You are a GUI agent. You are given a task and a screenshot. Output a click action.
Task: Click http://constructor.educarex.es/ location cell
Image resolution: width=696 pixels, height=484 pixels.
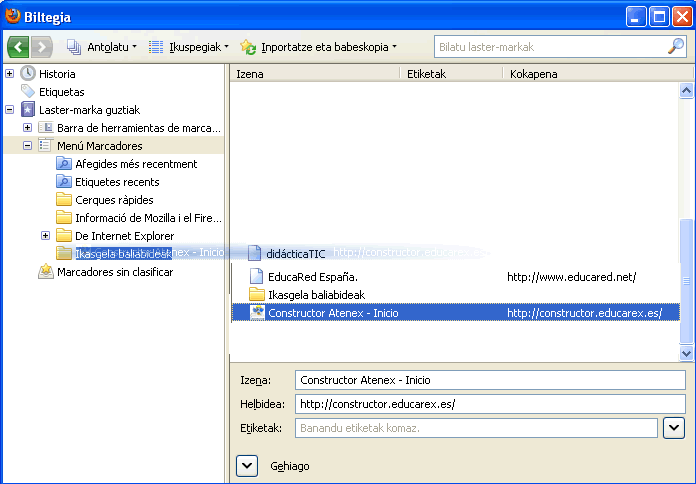pyautogui.click(x=585, y=313)
